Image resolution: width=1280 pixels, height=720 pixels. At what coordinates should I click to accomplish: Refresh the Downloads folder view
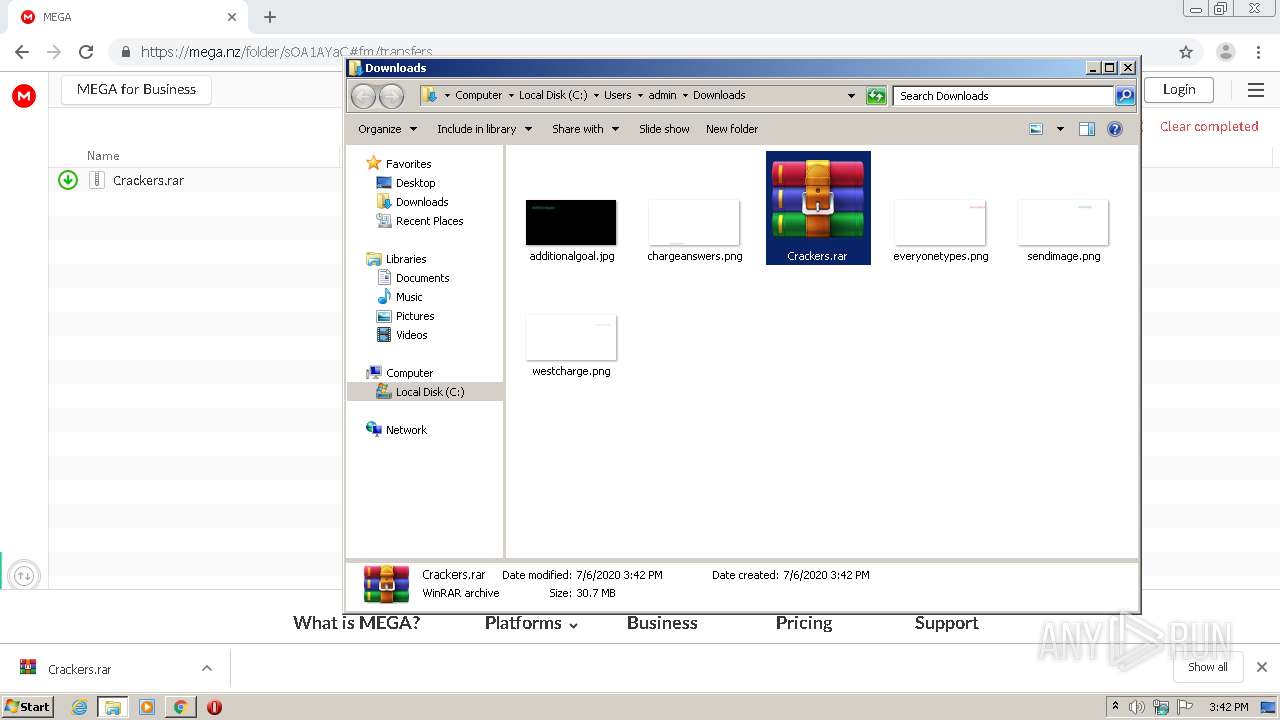click(x=876, y=95)
